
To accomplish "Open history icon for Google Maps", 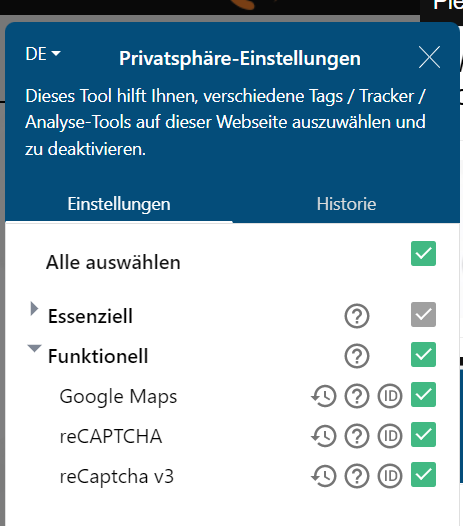I will pyautogui.click(x=323, y=396).
